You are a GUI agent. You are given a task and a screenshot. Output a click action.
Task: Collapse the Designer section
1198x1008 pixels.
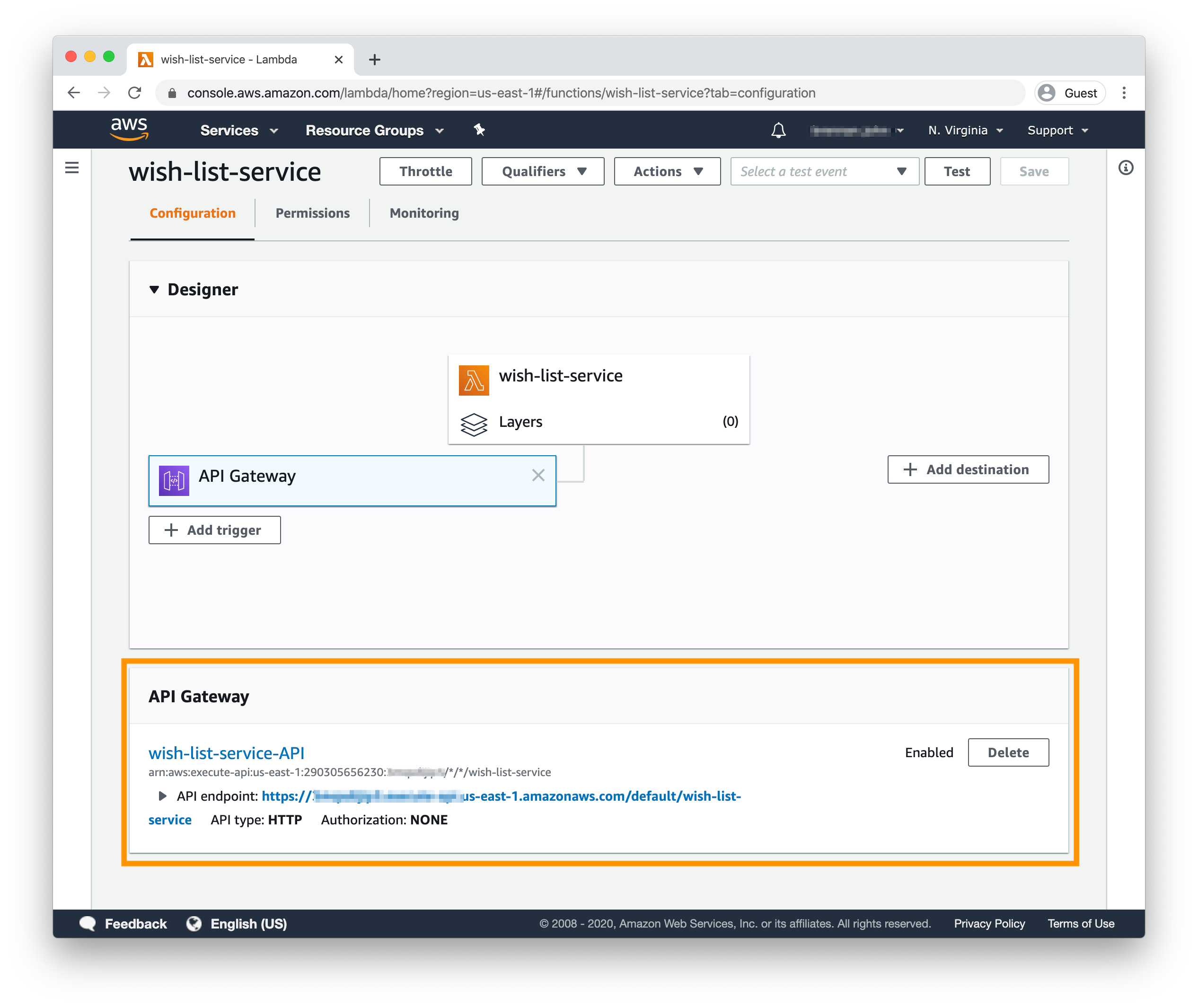coord(154,290)
